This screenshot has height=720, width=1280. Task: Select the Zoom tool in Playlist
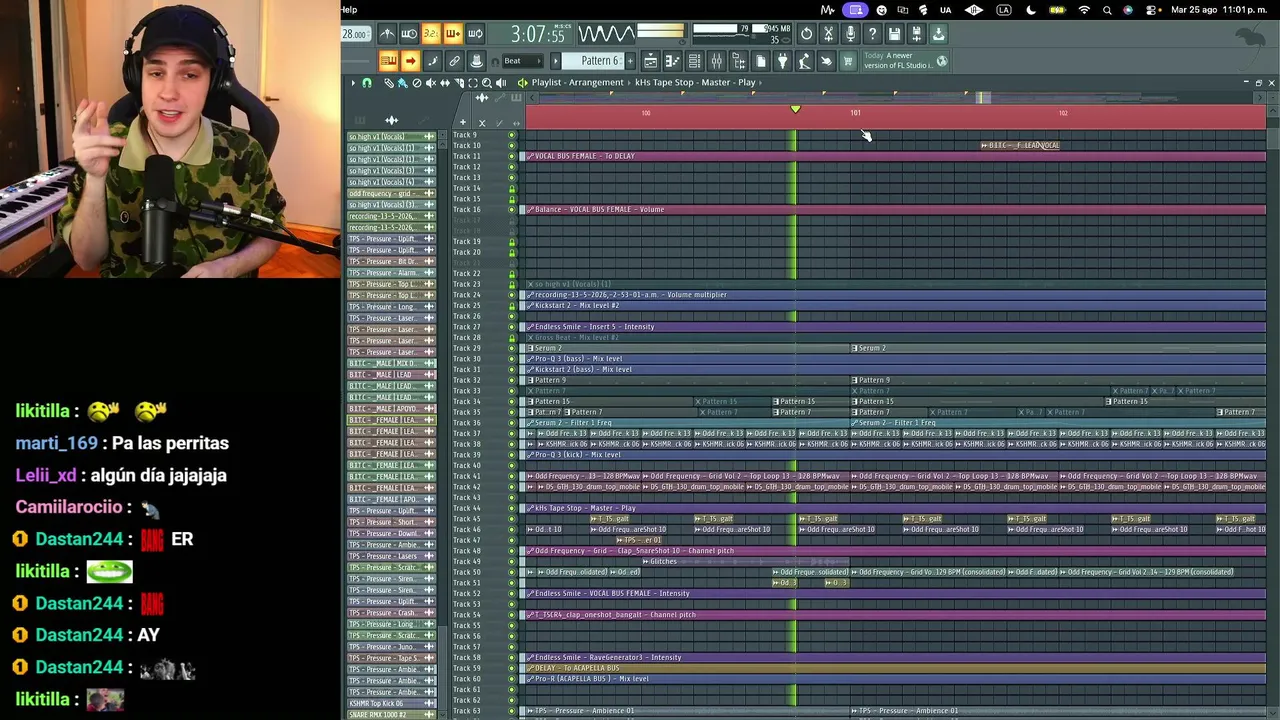486,83
